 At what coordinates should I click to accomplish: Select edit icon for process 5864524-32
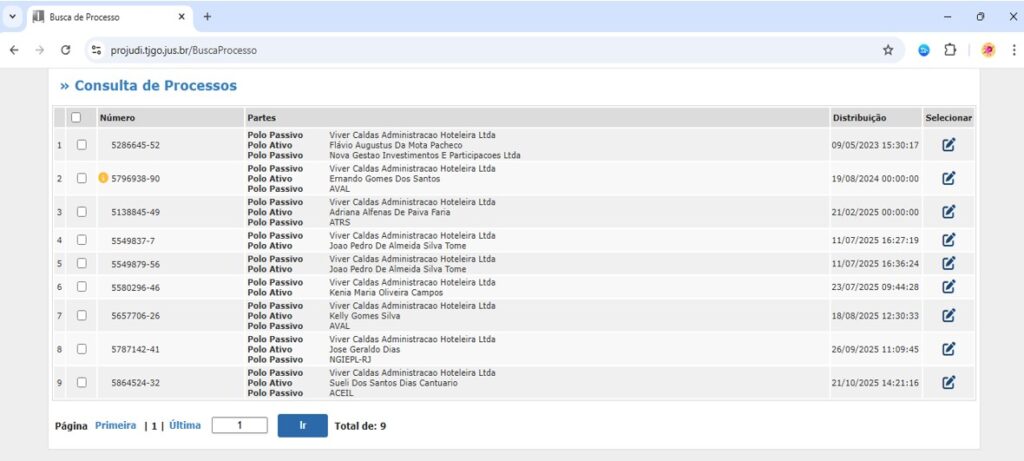(x=948, y=383)
